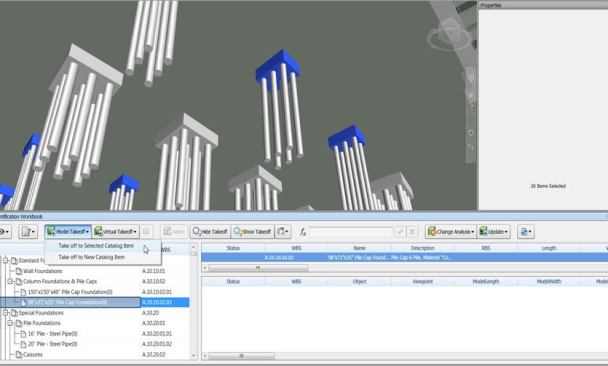Click the upper grid Name column header

click(x=359, y=248)
